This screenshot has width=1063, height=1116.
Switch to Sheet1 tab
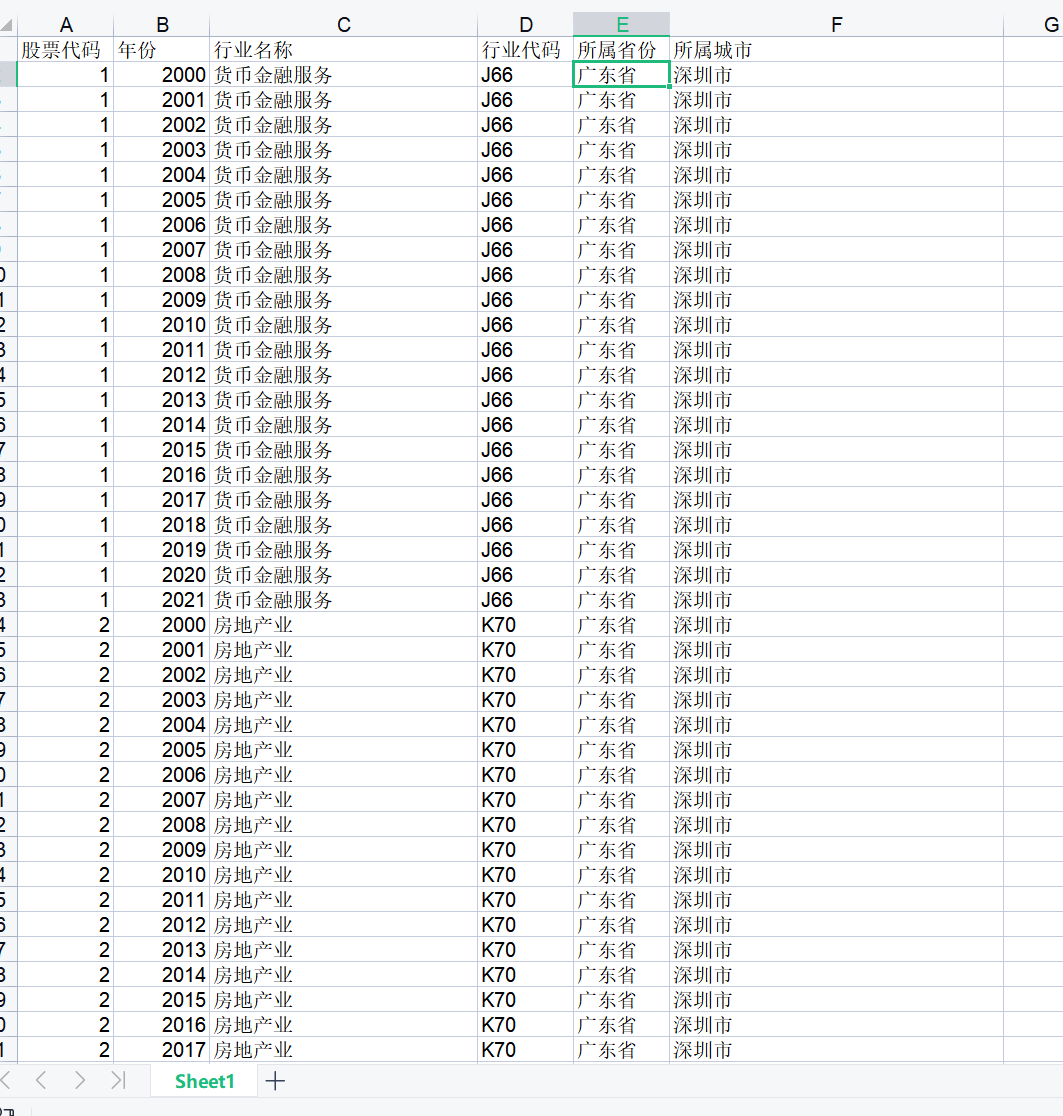click(205, 1081)
